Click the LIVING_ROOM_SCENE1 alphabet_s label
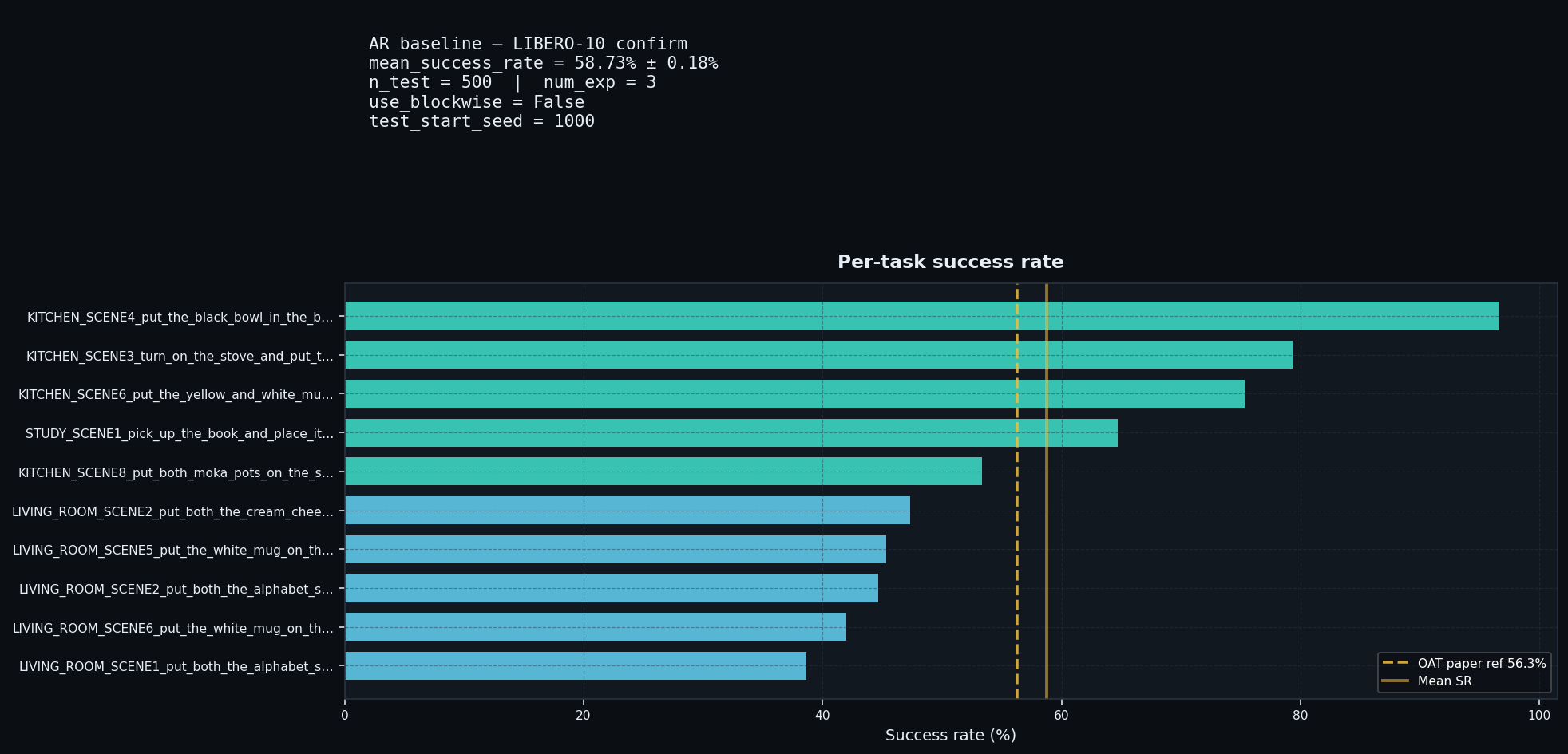The height and width of the screenshot is (754, 1568). pos(176,667)
